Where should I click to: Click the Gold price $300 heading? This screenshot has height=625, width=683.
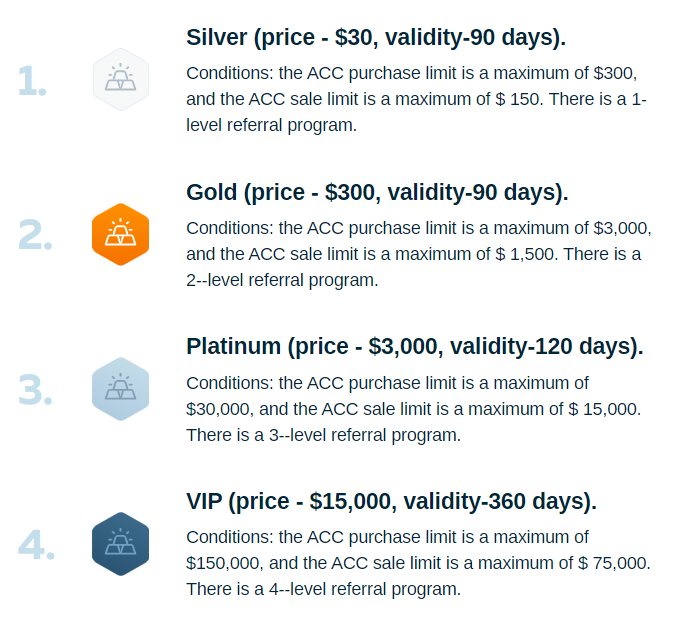(x=377, y=192)
